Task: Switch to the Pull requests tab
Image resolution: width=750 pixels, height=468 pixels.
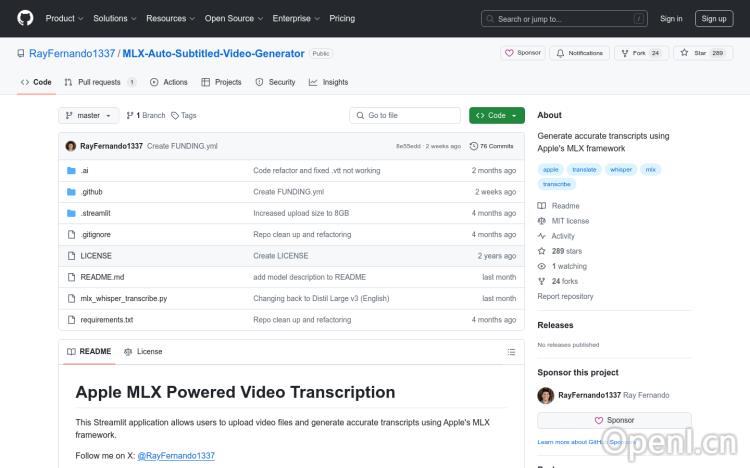Action: tap(99, 82)
